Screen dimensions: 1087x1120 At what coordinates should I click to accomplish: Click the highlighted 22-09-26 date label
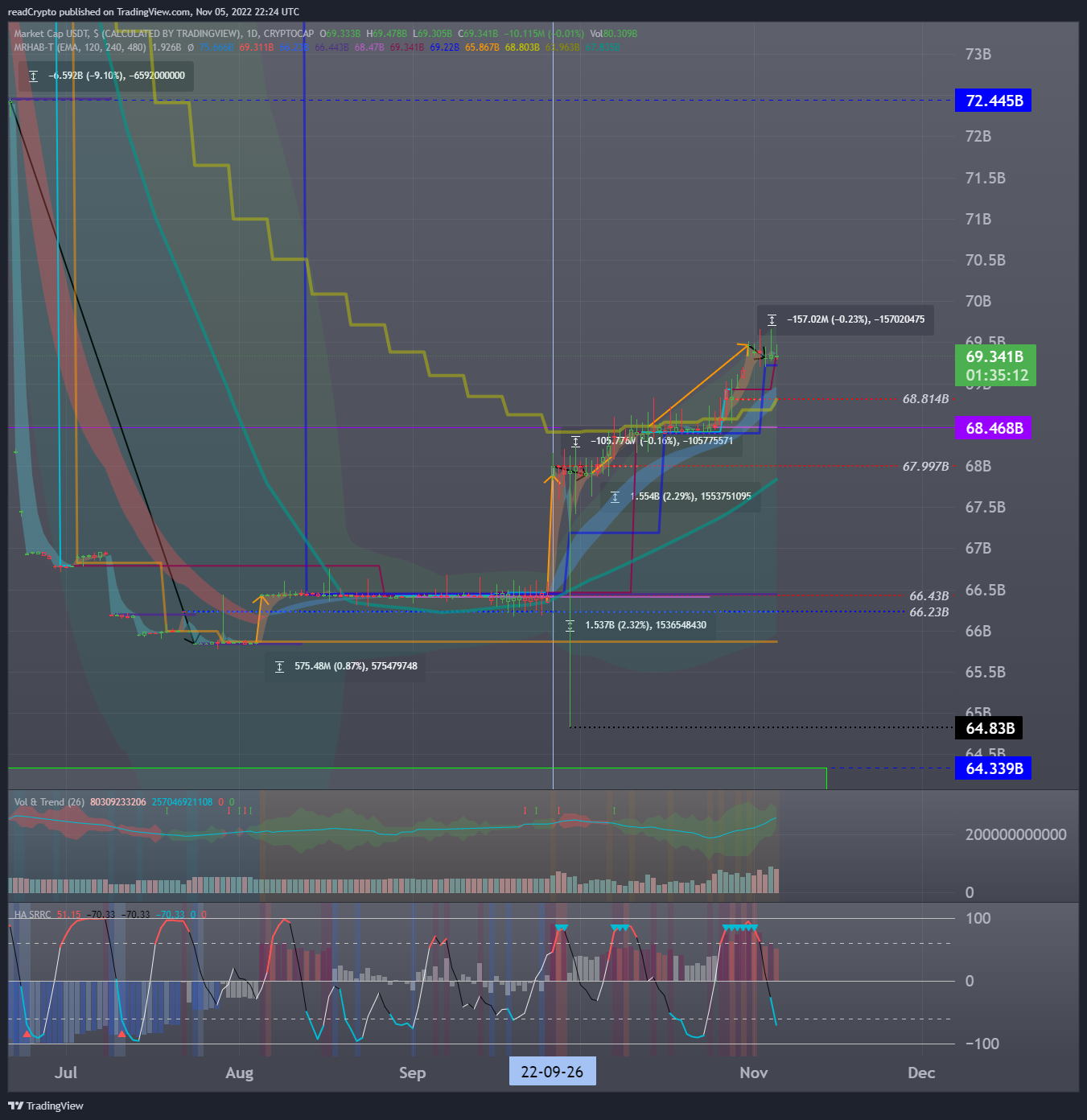pyautogui.click(x=552, y=1072)
